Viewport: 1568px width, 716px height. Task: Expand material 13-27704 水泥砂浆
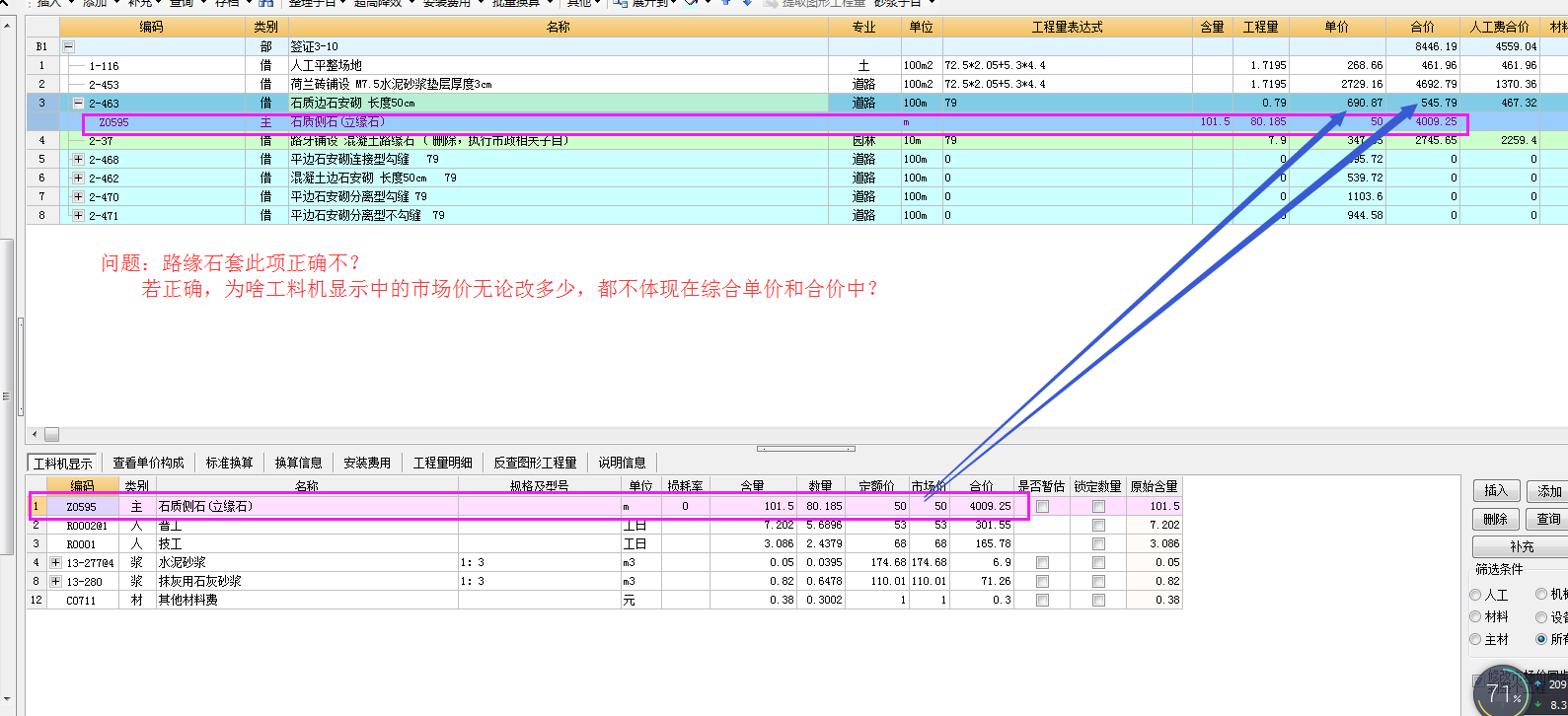pyautogui.click(x=56, y=562)
